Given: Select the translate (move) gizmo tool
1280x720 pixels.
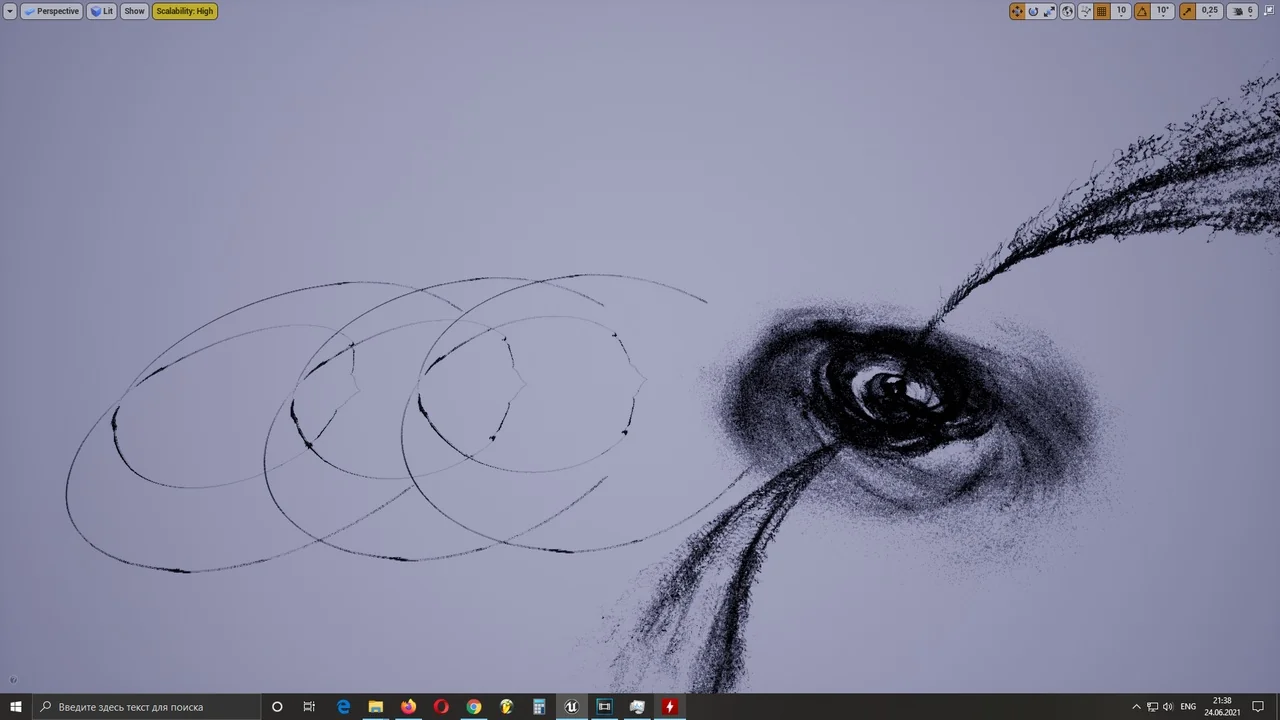Looking at the screenshot, I should pyautogui.click(x=1017, y=11).
